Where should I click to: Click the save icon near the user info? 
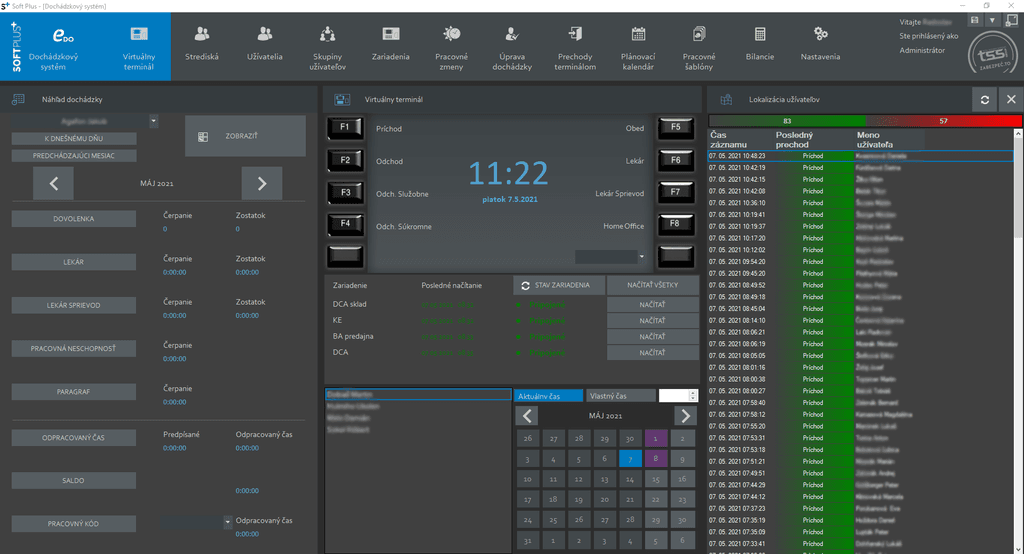point(973,20)
